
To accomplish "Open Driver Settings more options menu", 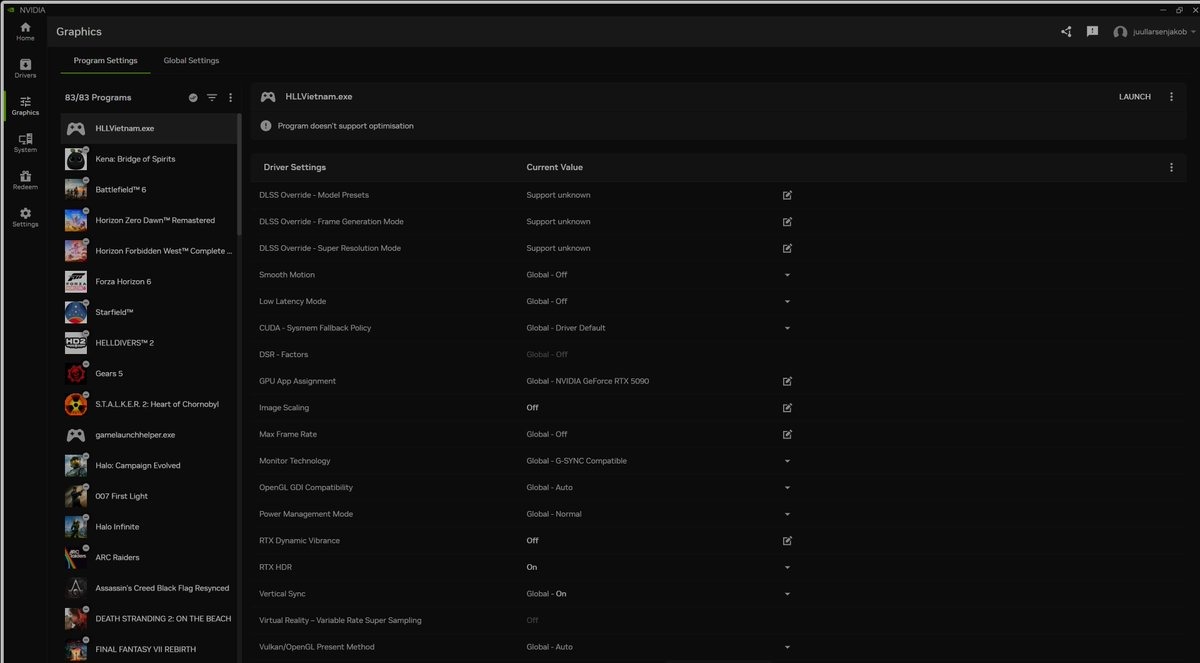I will pyautogui.click(x=1171, y=167).
